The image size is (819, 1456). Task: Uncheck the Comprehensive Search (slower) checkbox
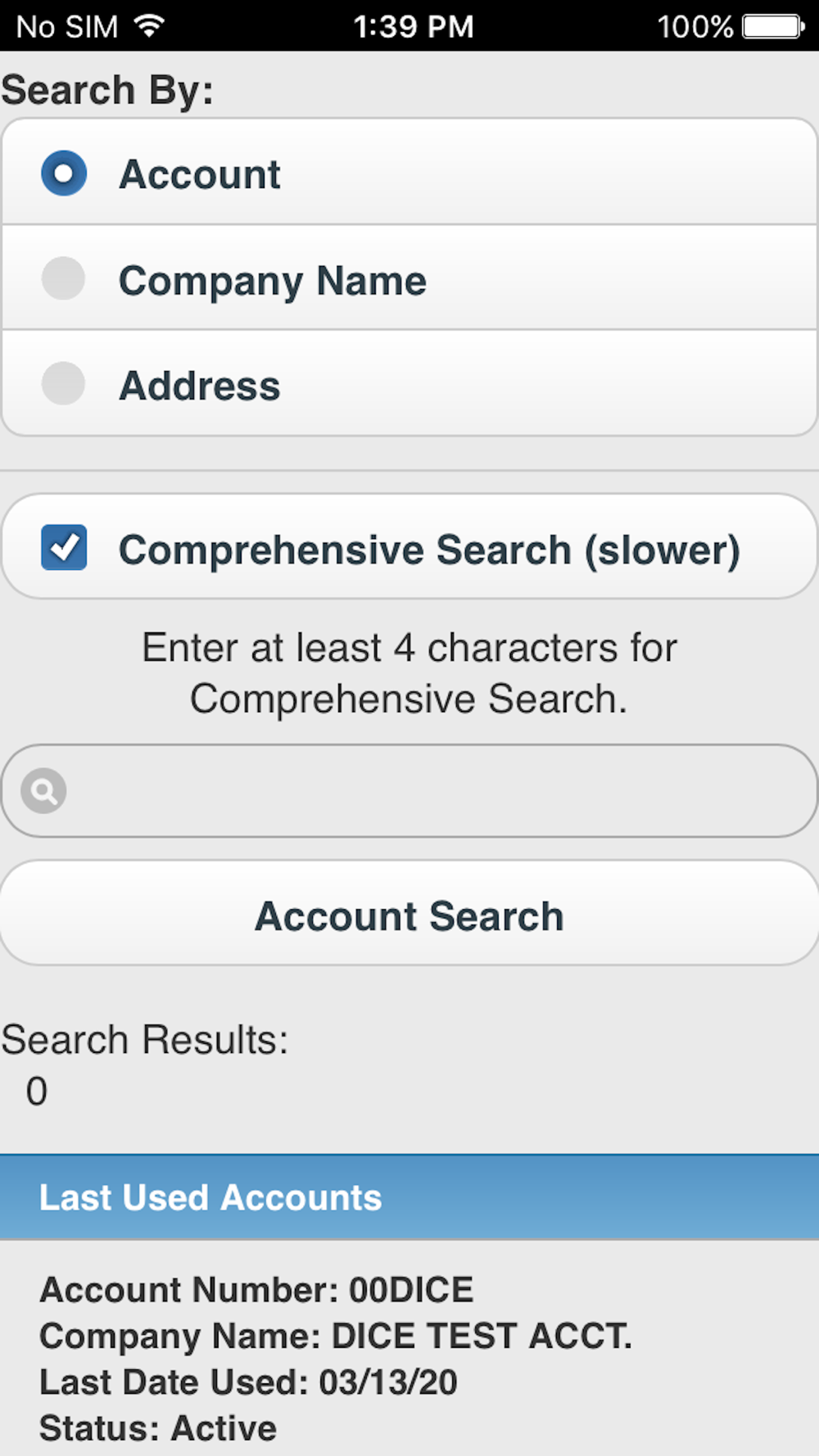pos(64,548)
